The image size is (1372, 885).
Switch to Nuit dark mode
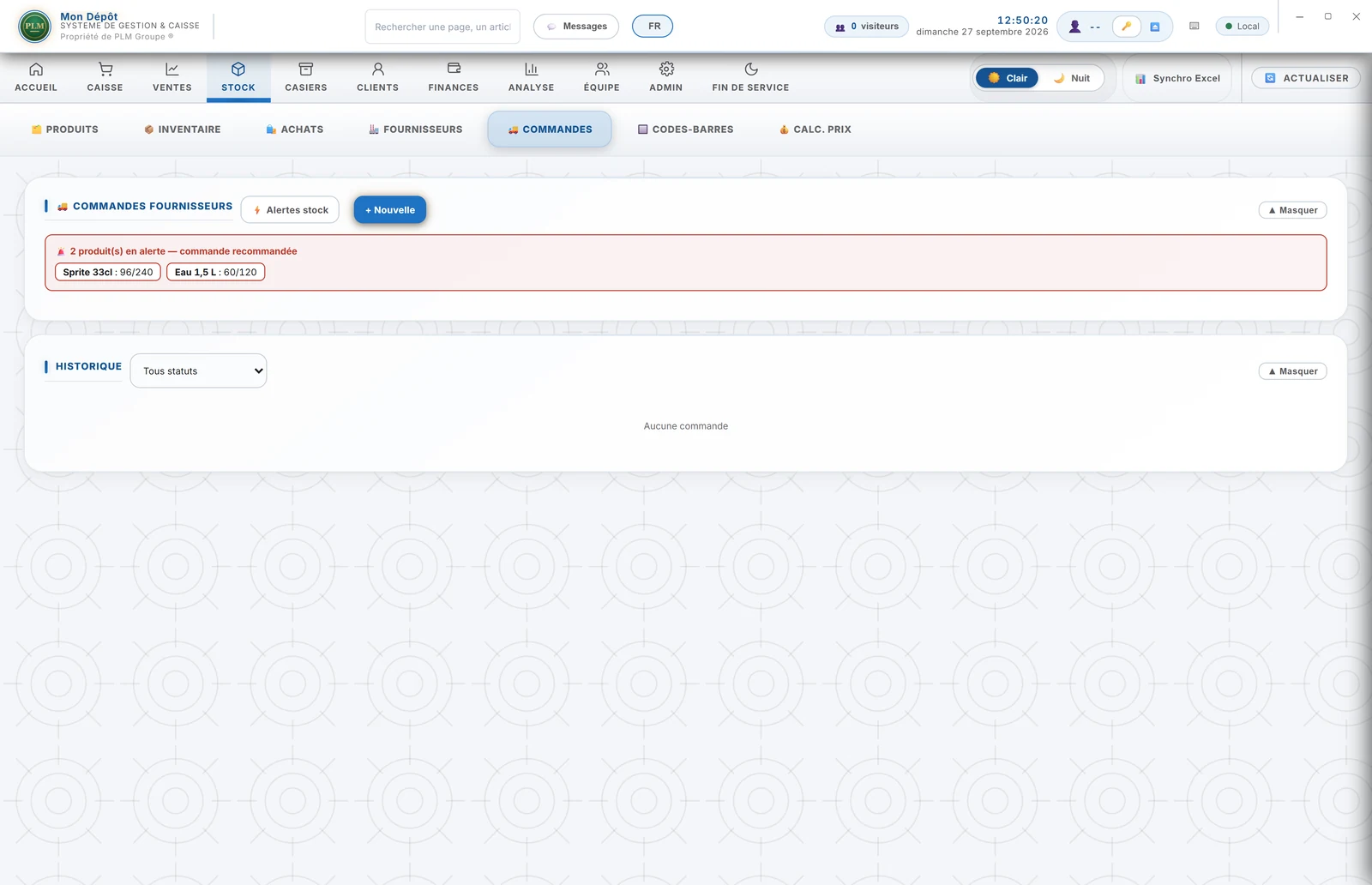coord(1072,78)
